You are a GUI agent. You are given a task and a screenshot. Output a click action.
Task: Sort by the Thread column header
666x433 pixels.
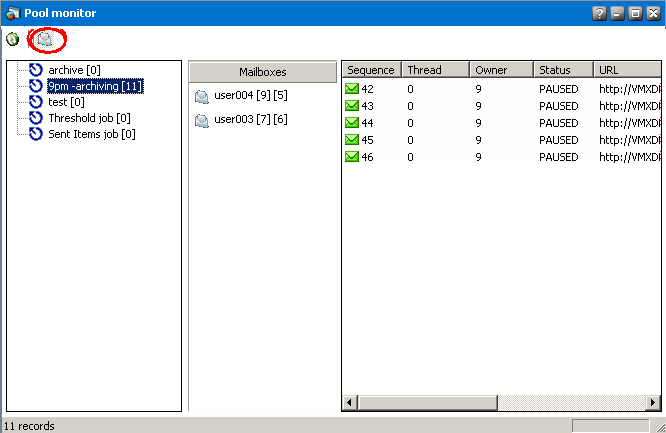[x=436, y=70]
